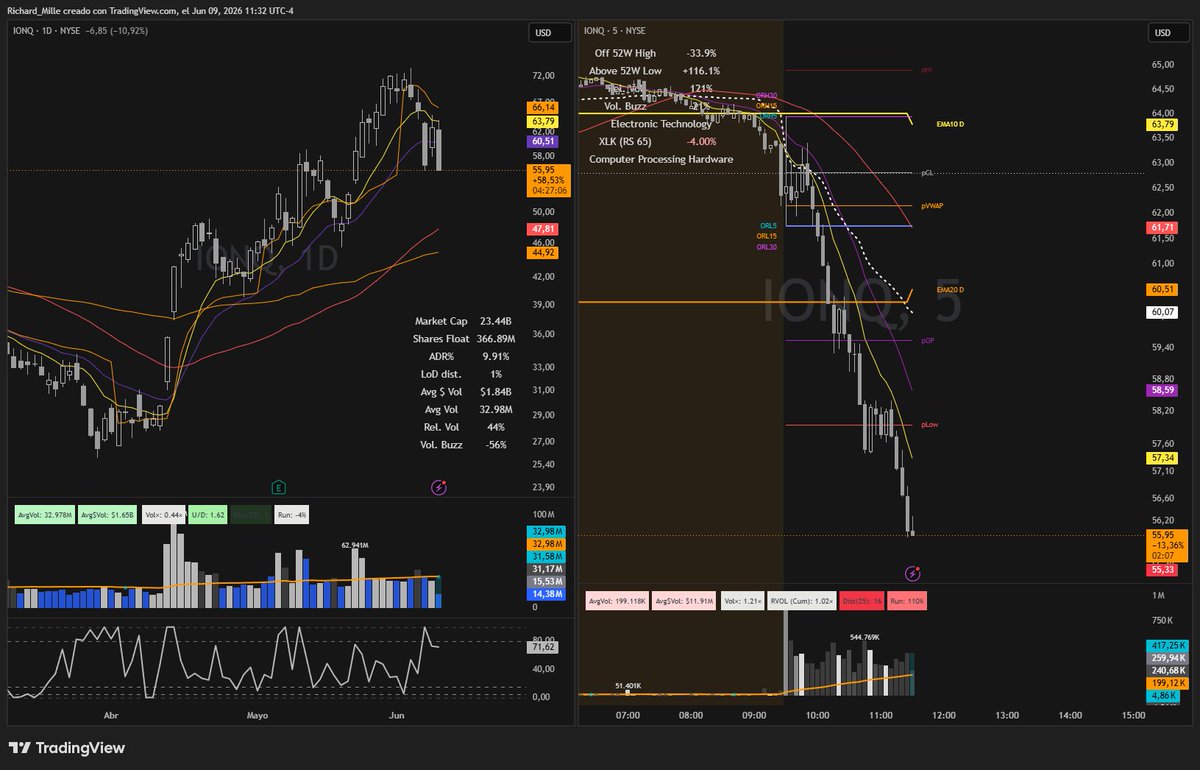This screenshot has height=770, width=1200.
Task: Click the Vol×: 1.21× indicator label
Action: coord(742,601)
